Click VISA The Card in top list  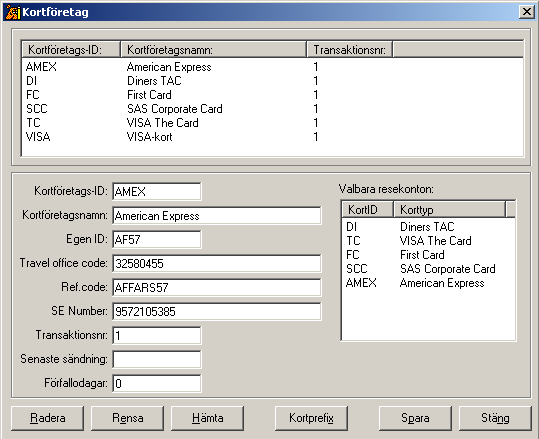pos(163,123)
